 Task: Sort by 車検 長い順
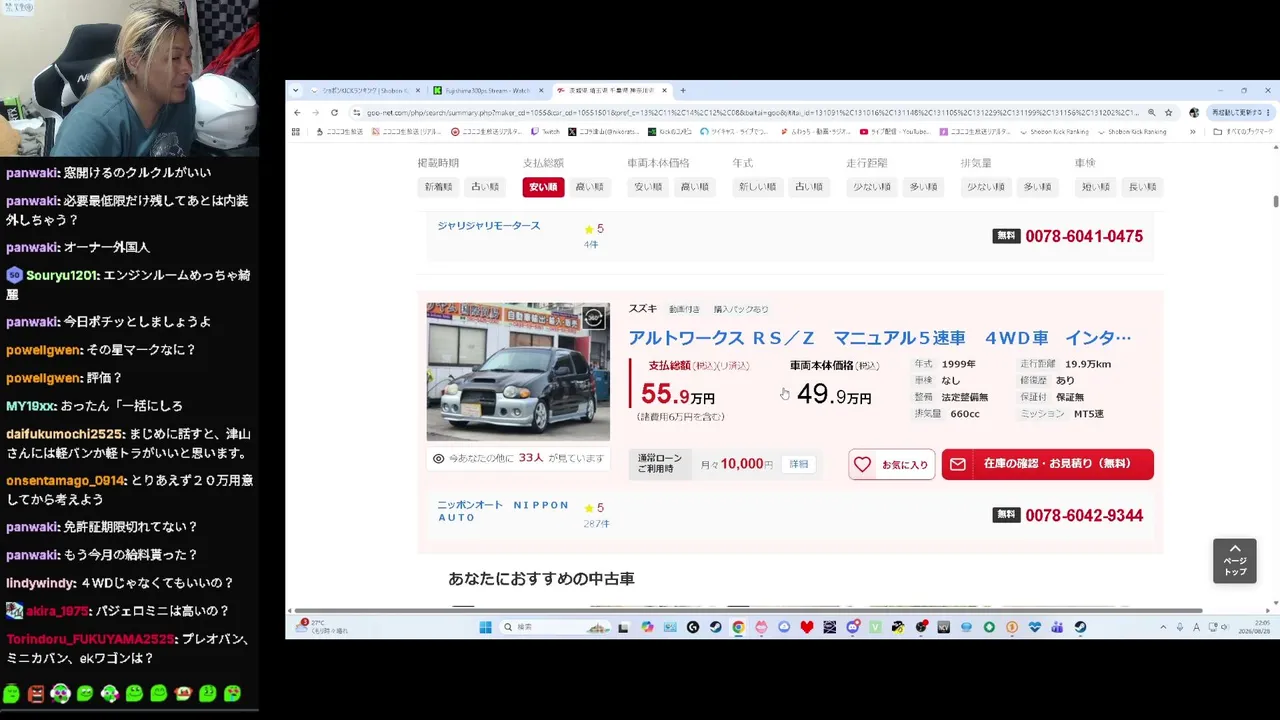1142,187
